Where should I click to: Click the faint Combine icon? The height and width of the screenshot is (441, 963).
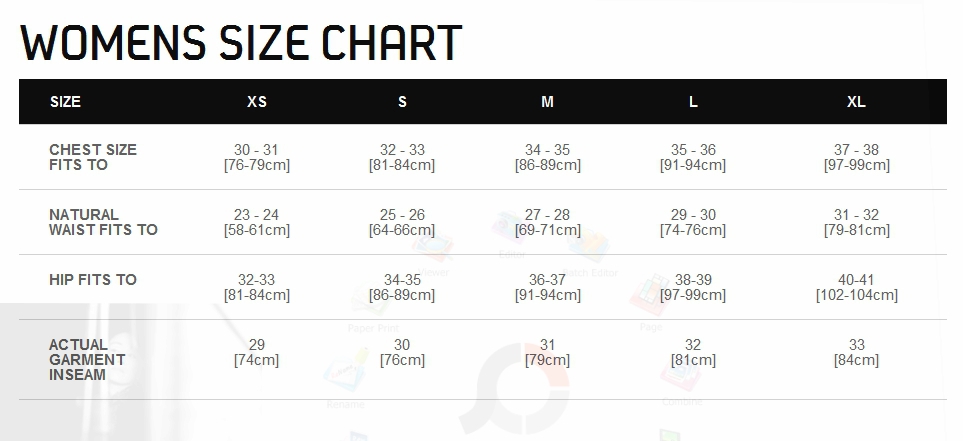[680, 375]
